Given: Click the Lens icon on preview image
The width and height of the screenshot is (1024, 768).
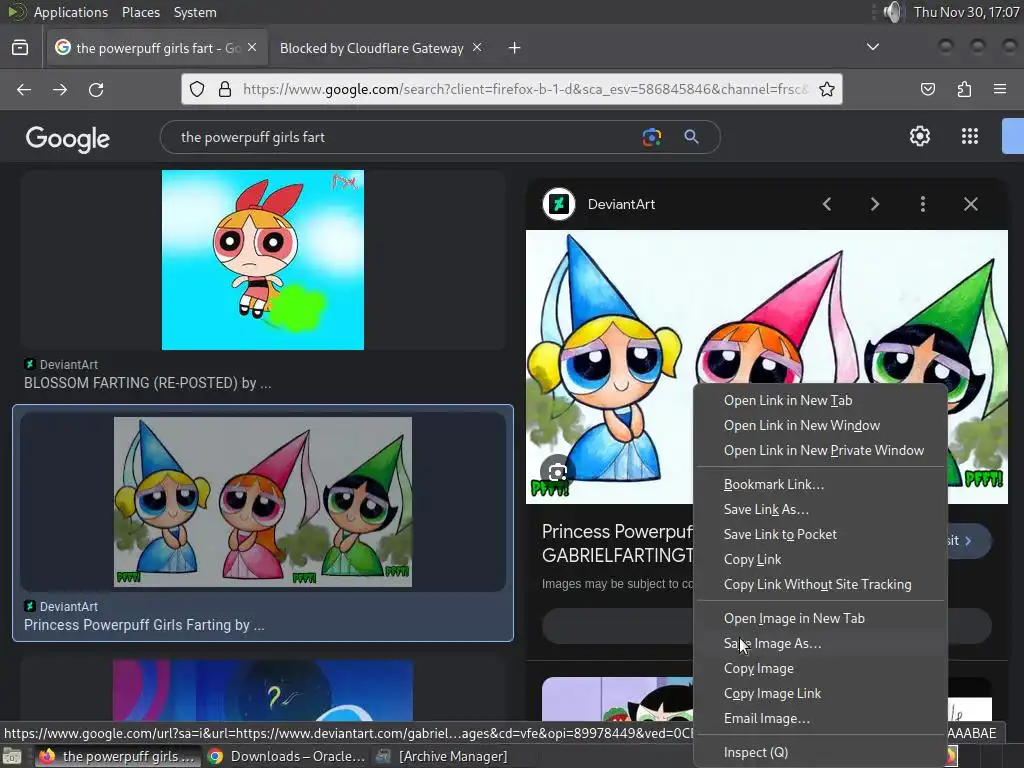Looking at the screenshot, I should click(x=557, y=472).
